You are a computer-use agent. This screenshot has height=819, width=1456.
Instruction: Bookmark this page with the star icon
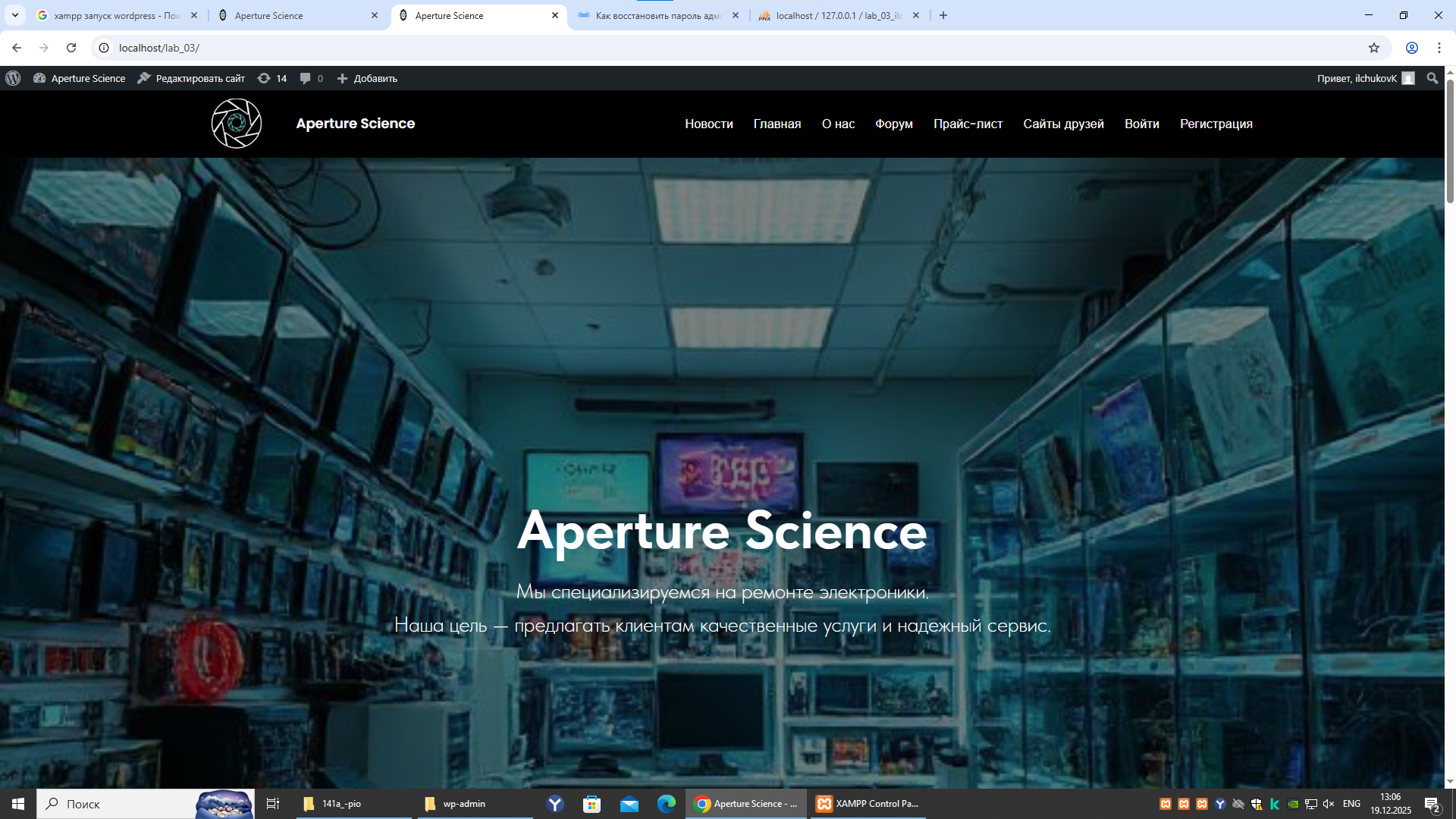coord(1373,48)
